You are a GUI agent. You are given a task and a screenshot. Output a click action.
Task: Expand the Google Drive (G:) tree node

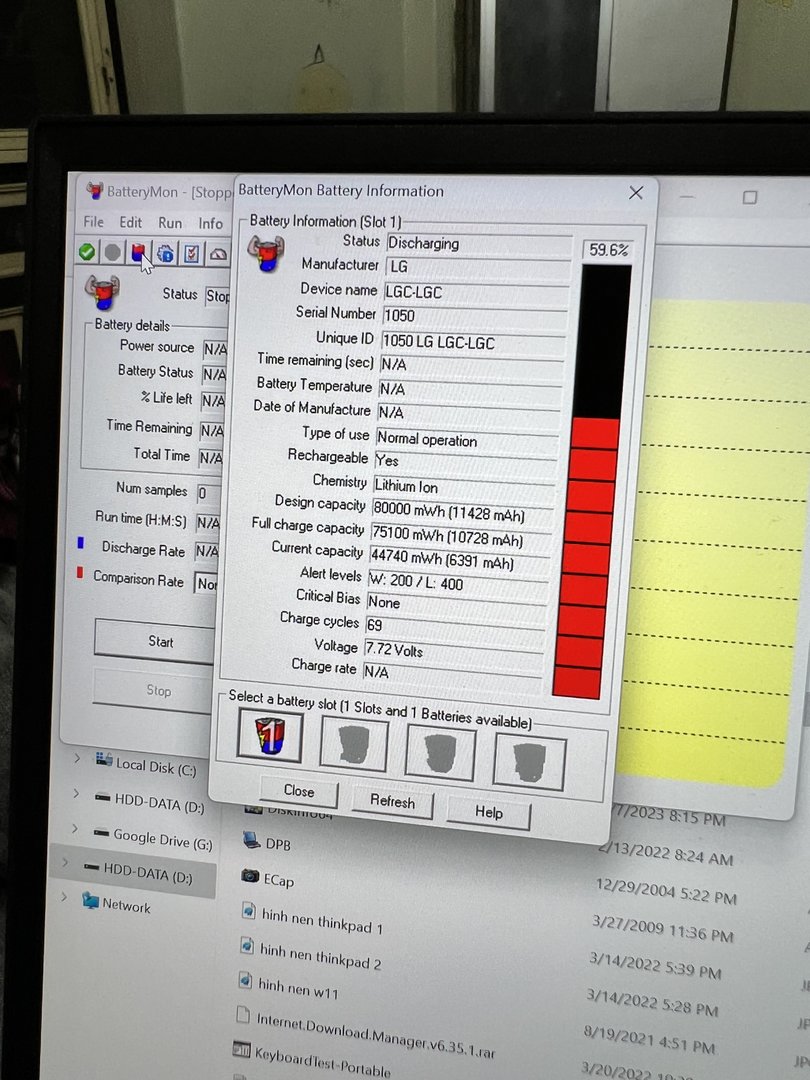(75, 831)
